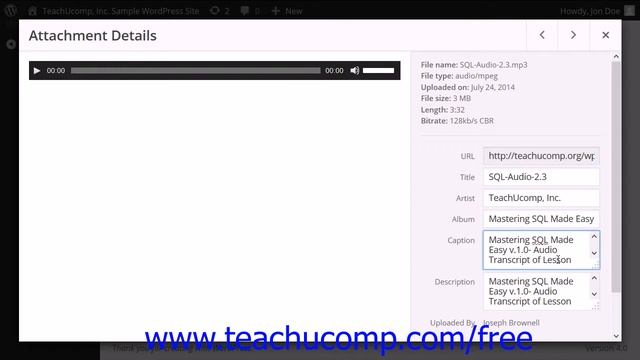Adjust the audio player volume slider
This screenshot has width=640, height=360.
click(378, 71)
